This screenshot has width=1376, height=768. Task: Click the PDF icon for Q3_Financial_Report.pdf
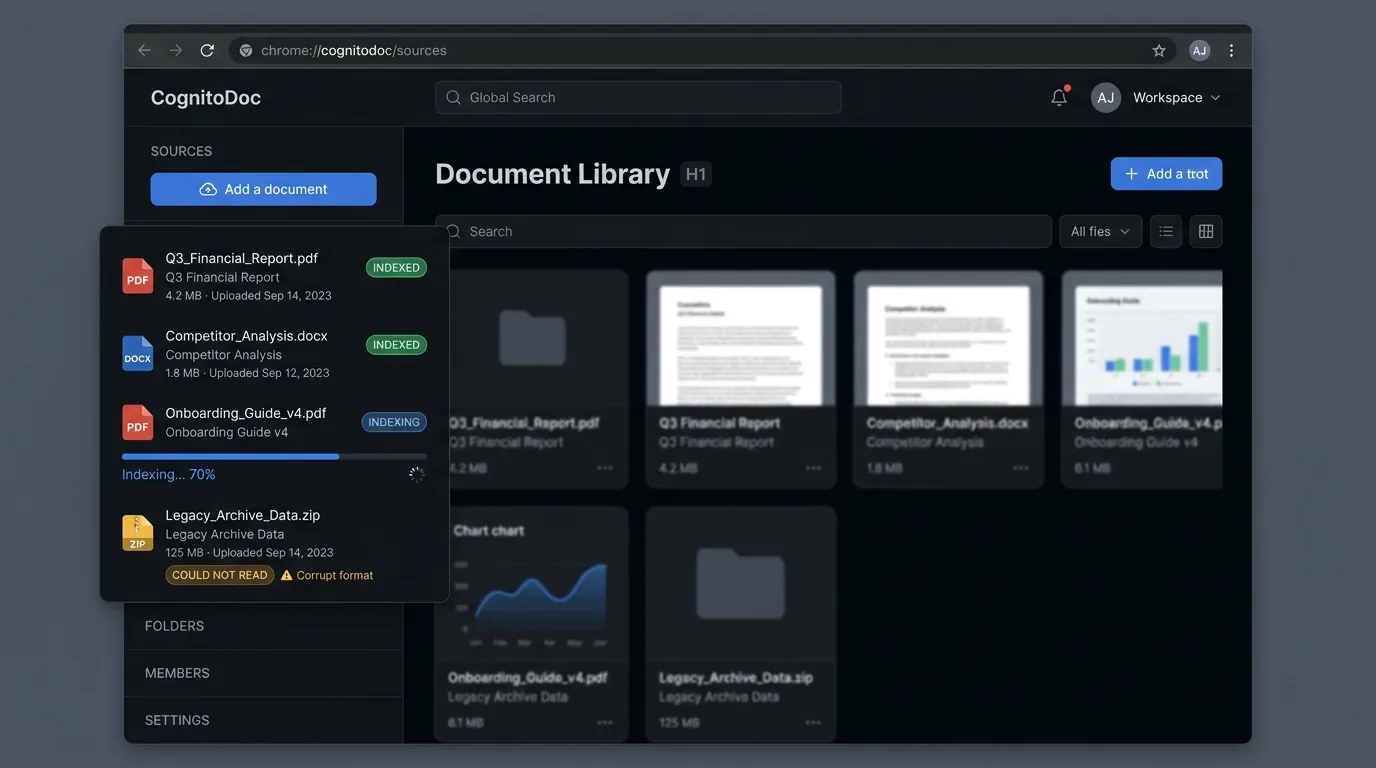tap(138, 276)
